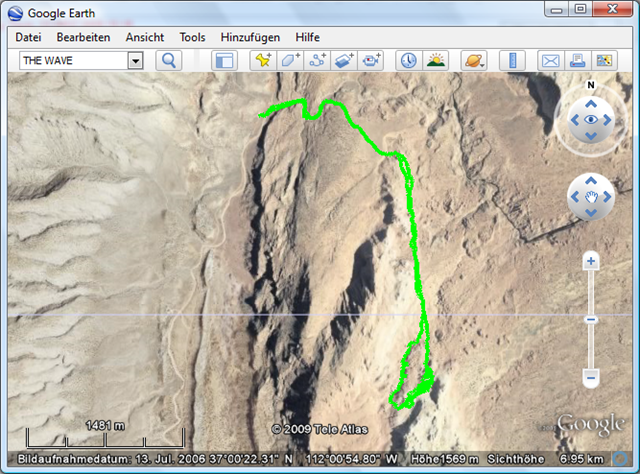640x474 pixels.
Task: Toggle historical imagery clock icon
Action: point(409,60)
